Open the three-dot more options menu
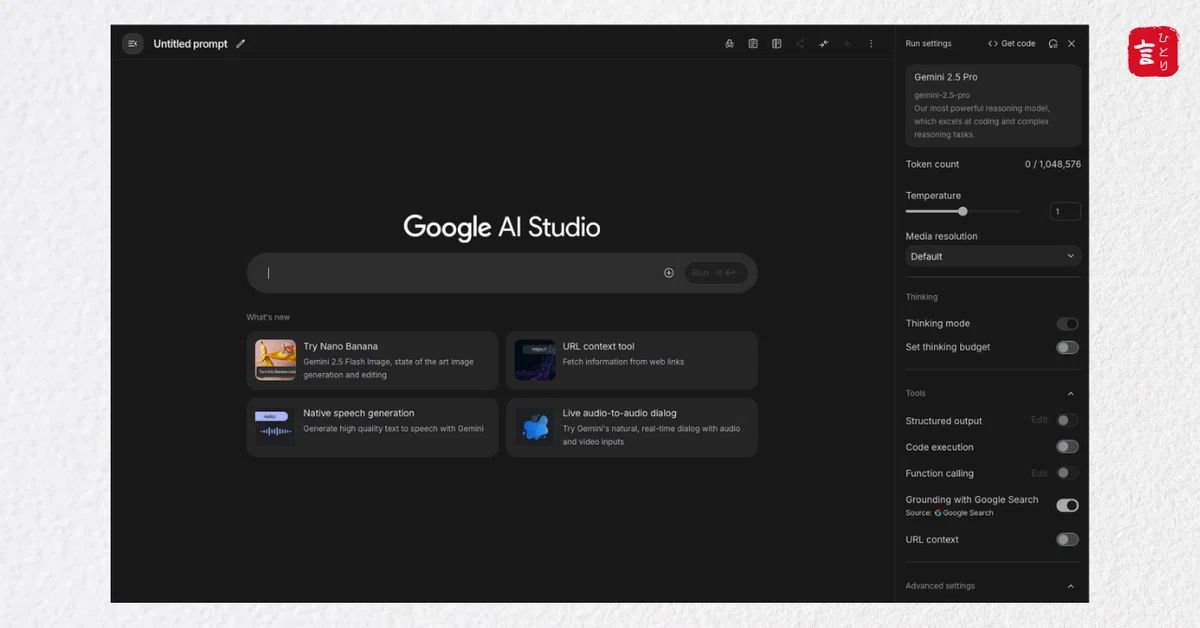The image size is (1200, 628). click(871, 44)
